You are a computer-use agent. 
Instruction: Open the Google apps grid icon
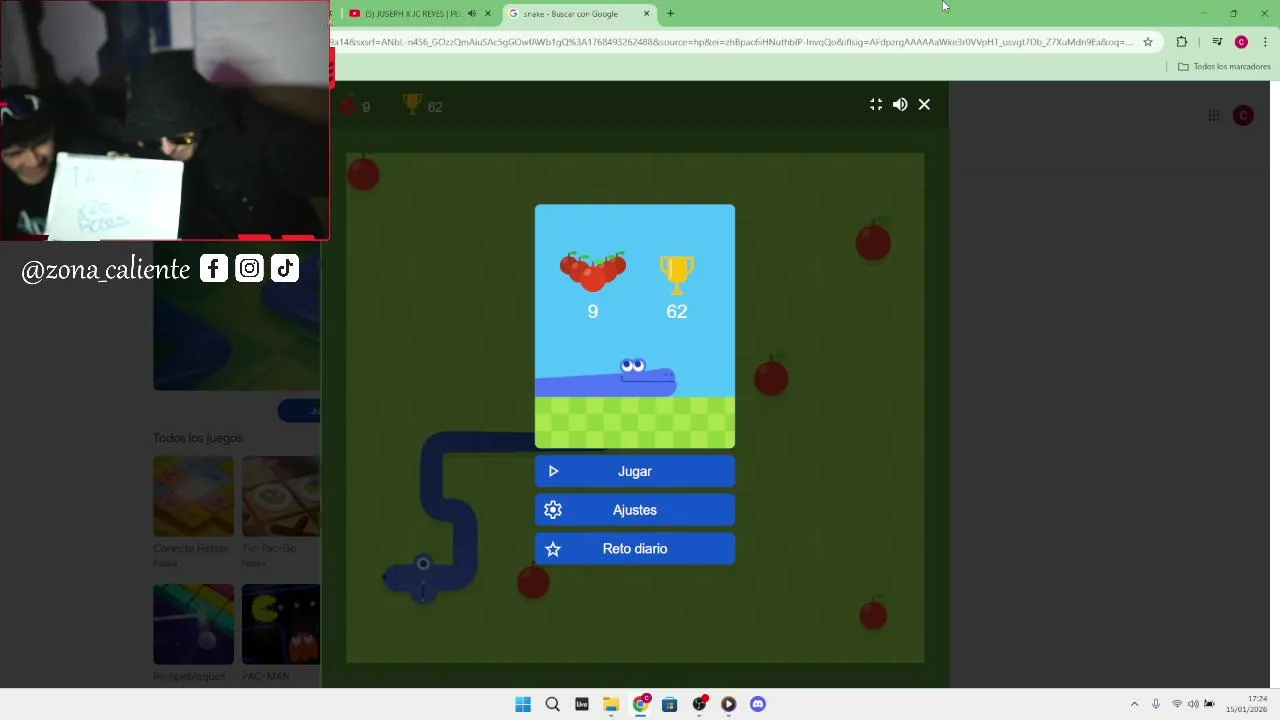[1213, 116]
